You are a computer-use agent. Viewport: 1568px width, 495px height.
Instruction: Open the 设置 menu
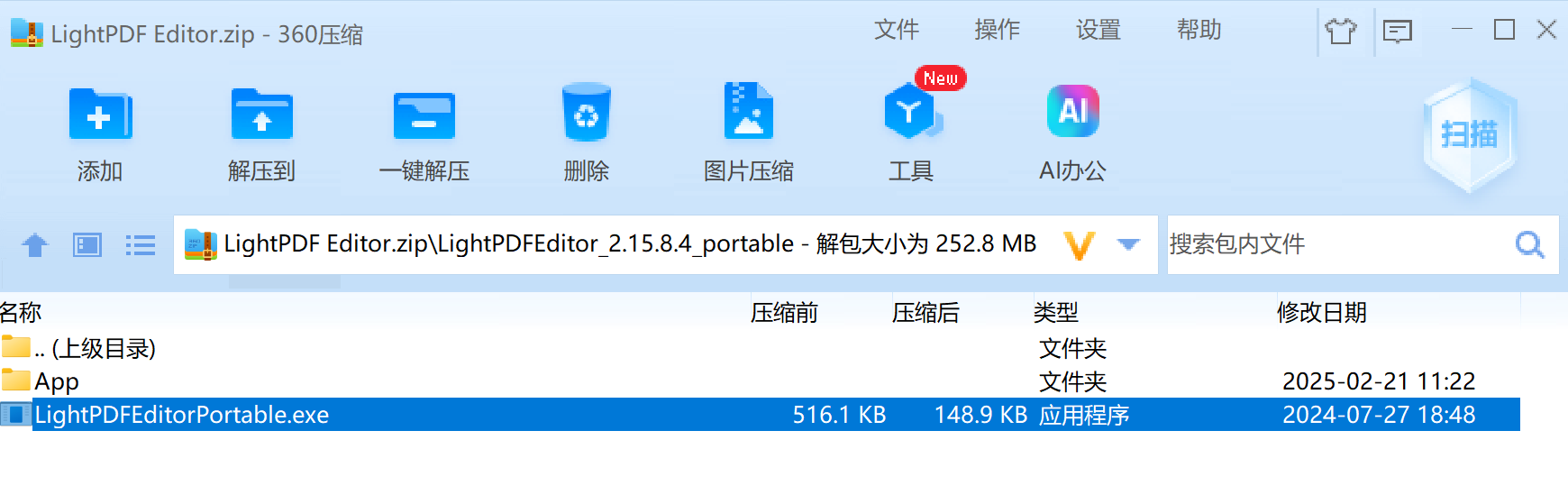(1099, 30)
